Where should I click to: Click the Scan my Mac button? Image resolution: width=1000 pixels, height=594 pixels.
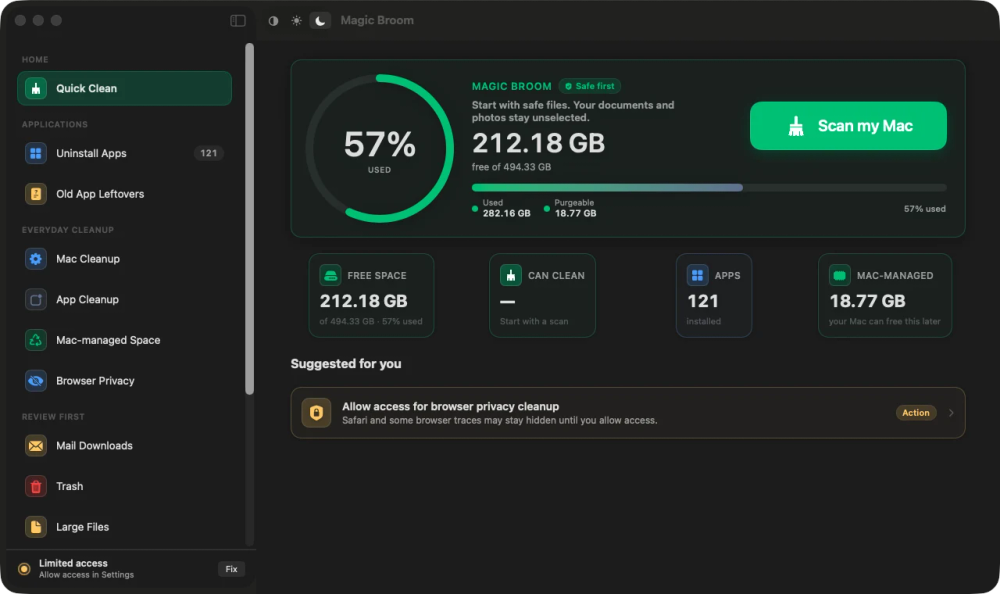tap(848, 126)
